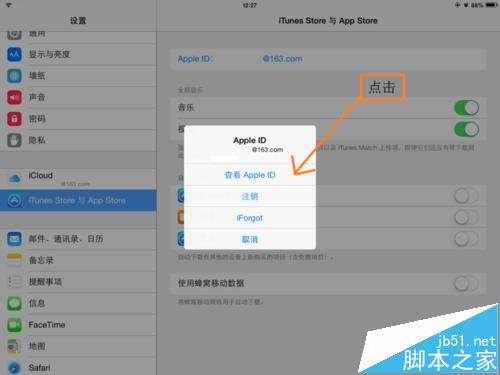Open FaceTime settings row

click(x=78, y=325)
